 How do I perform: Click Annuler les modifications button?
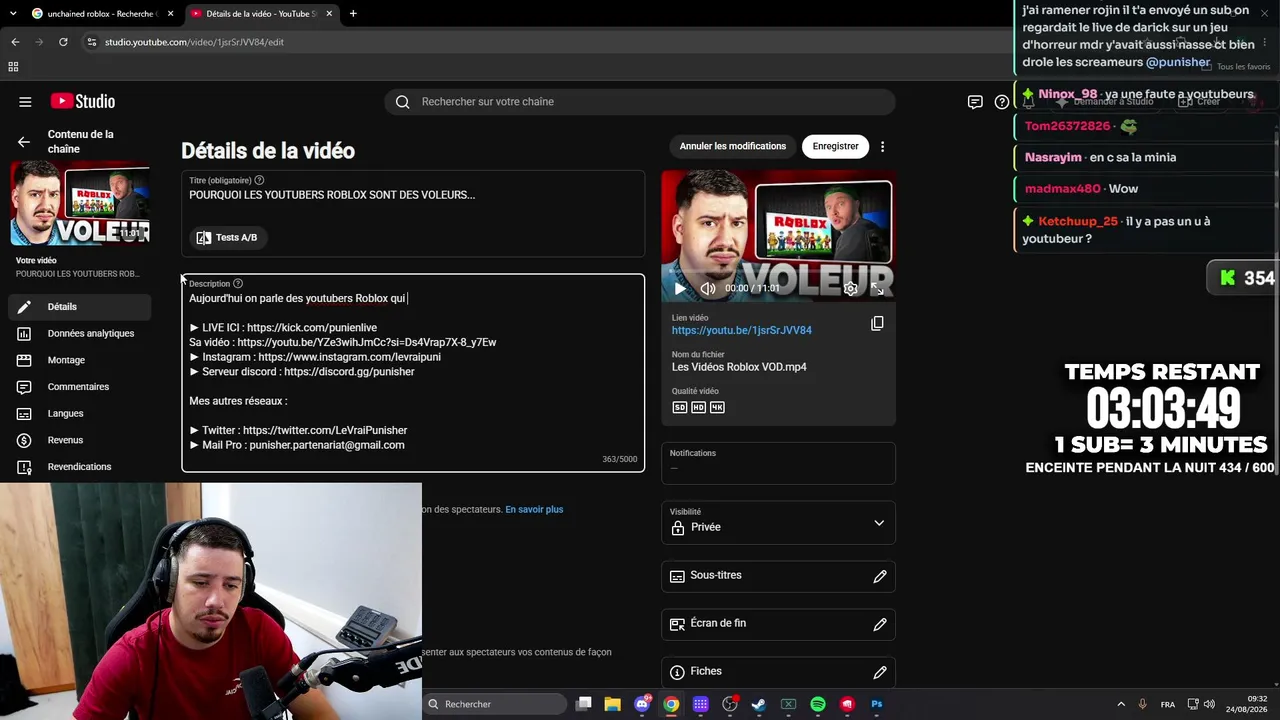pos(733,146)
